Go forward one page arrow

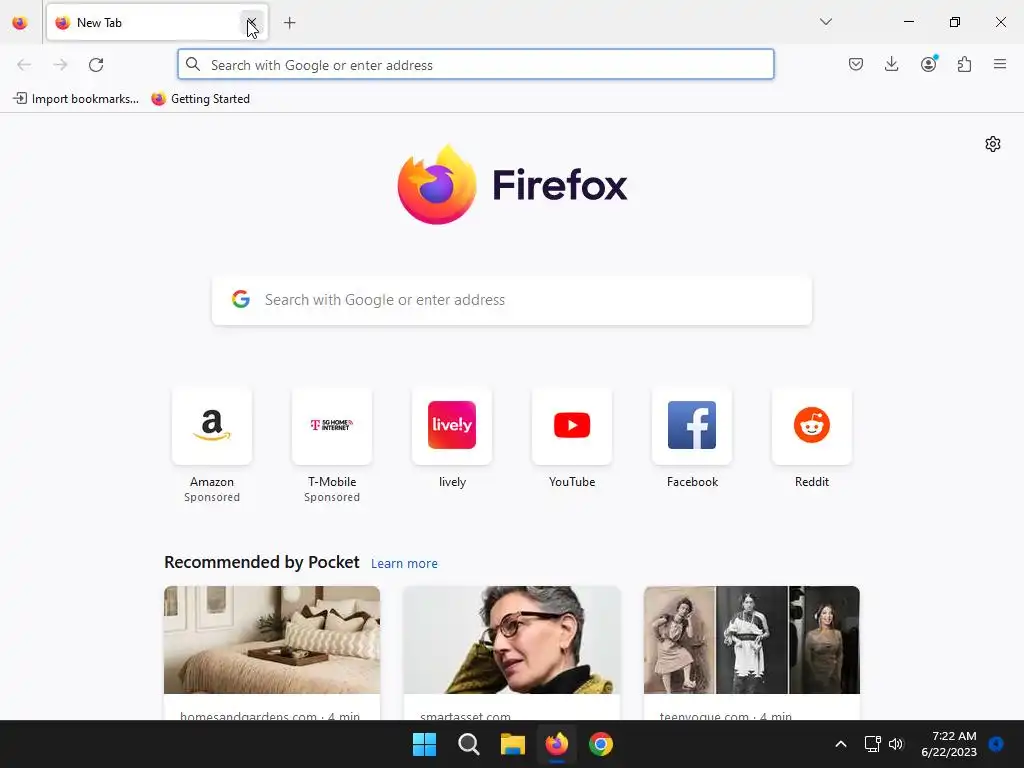(x=60, y=65)
